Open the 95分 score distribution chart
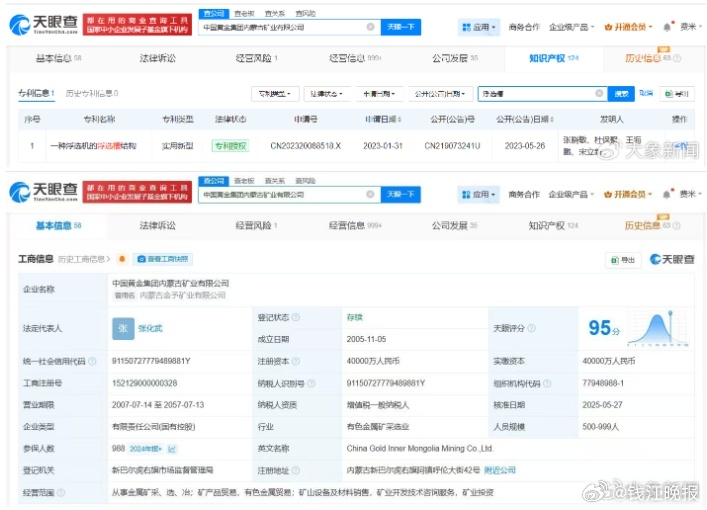 (658, 329)
